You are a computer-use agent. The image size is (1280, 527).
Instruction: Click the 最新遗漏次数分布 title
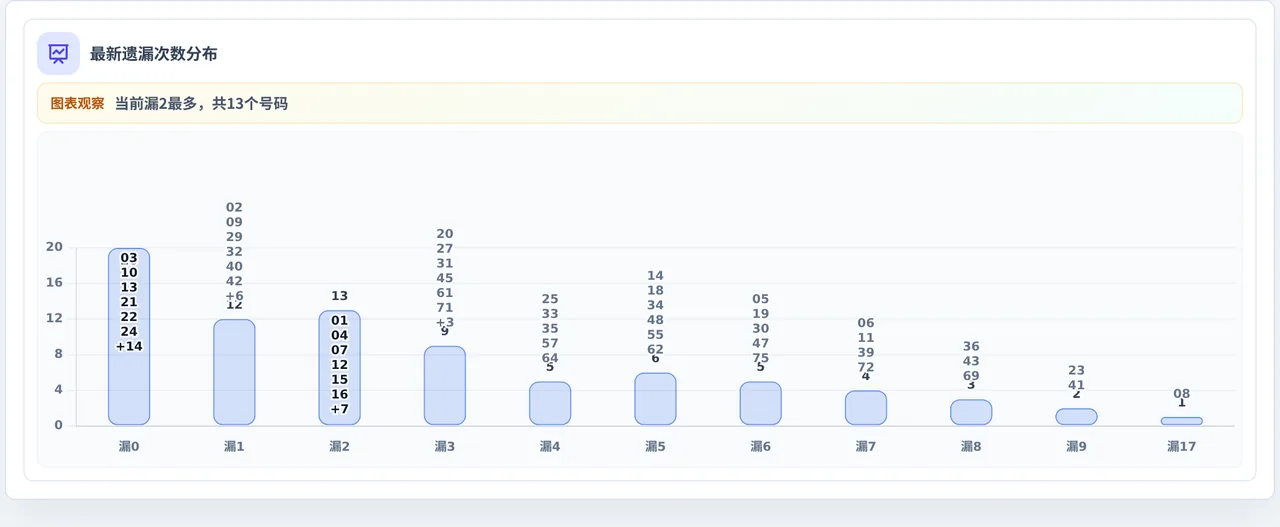(x=154, y=54)
